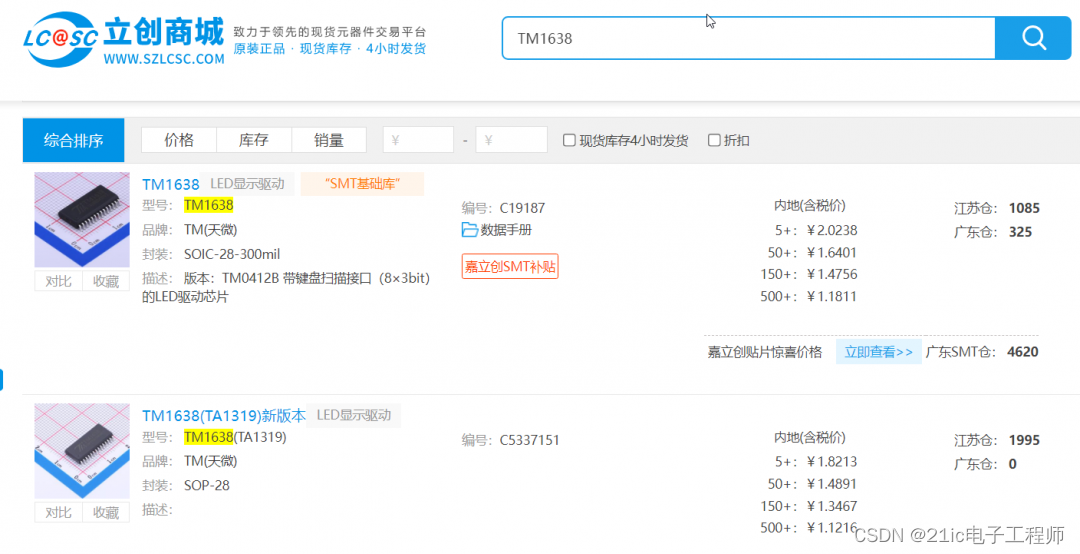Screen dimensions: 1080x554
Task: Click the WWW.SZLCSC.COM site address text
Action: (x=164, y=60)
